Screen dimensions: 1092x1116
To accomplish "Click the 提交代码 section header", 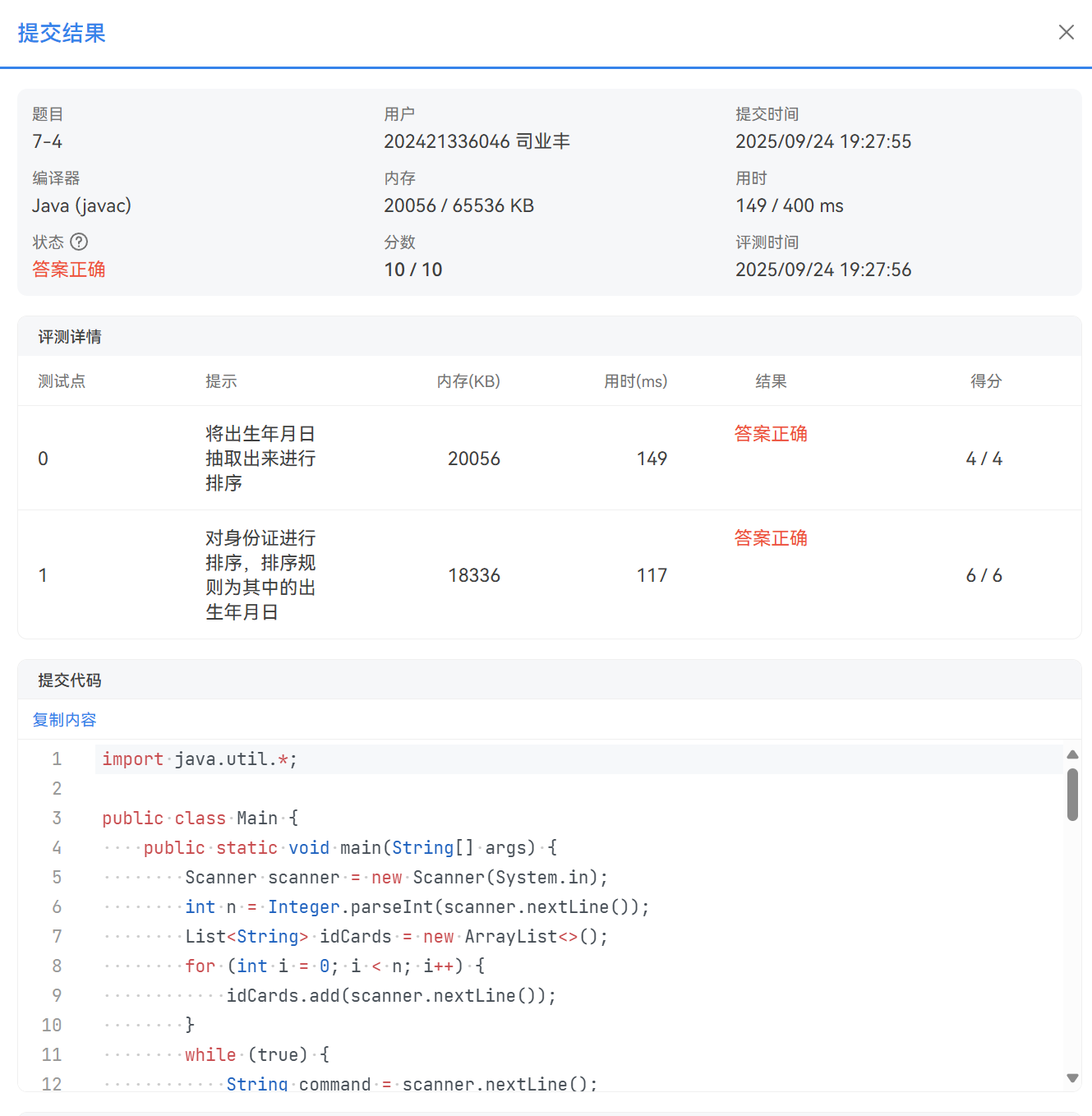I will point(70,680).
